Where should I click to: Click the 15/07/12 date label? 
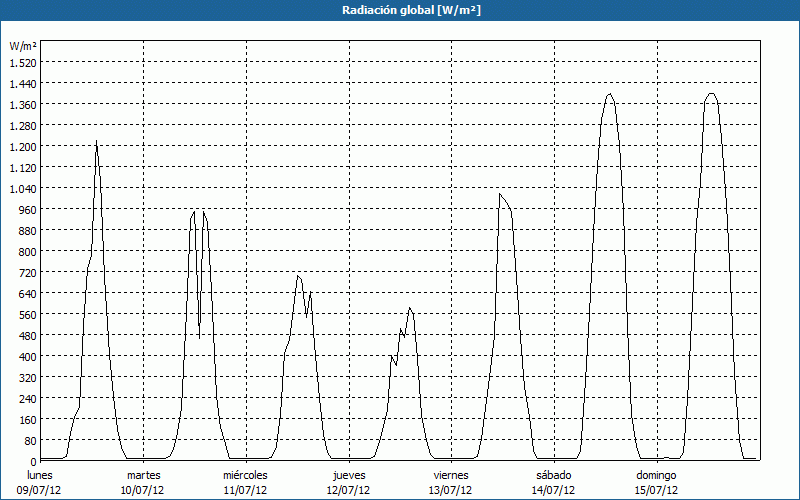pyautogui.click(x=656, y=490)
